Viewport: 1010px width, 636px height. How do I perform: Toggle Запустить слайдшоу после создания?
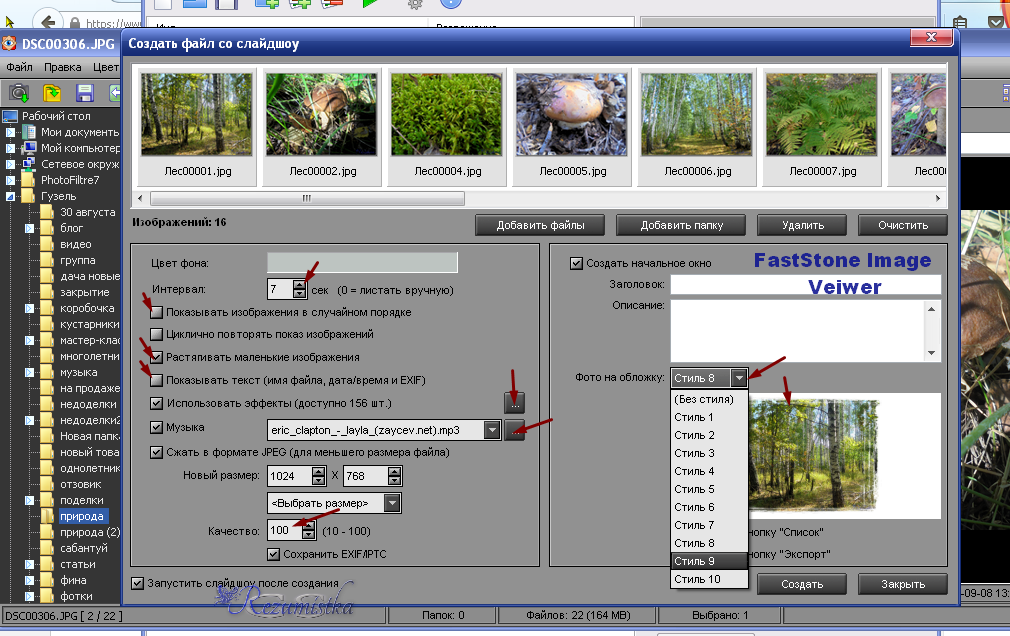click(137, 583)
